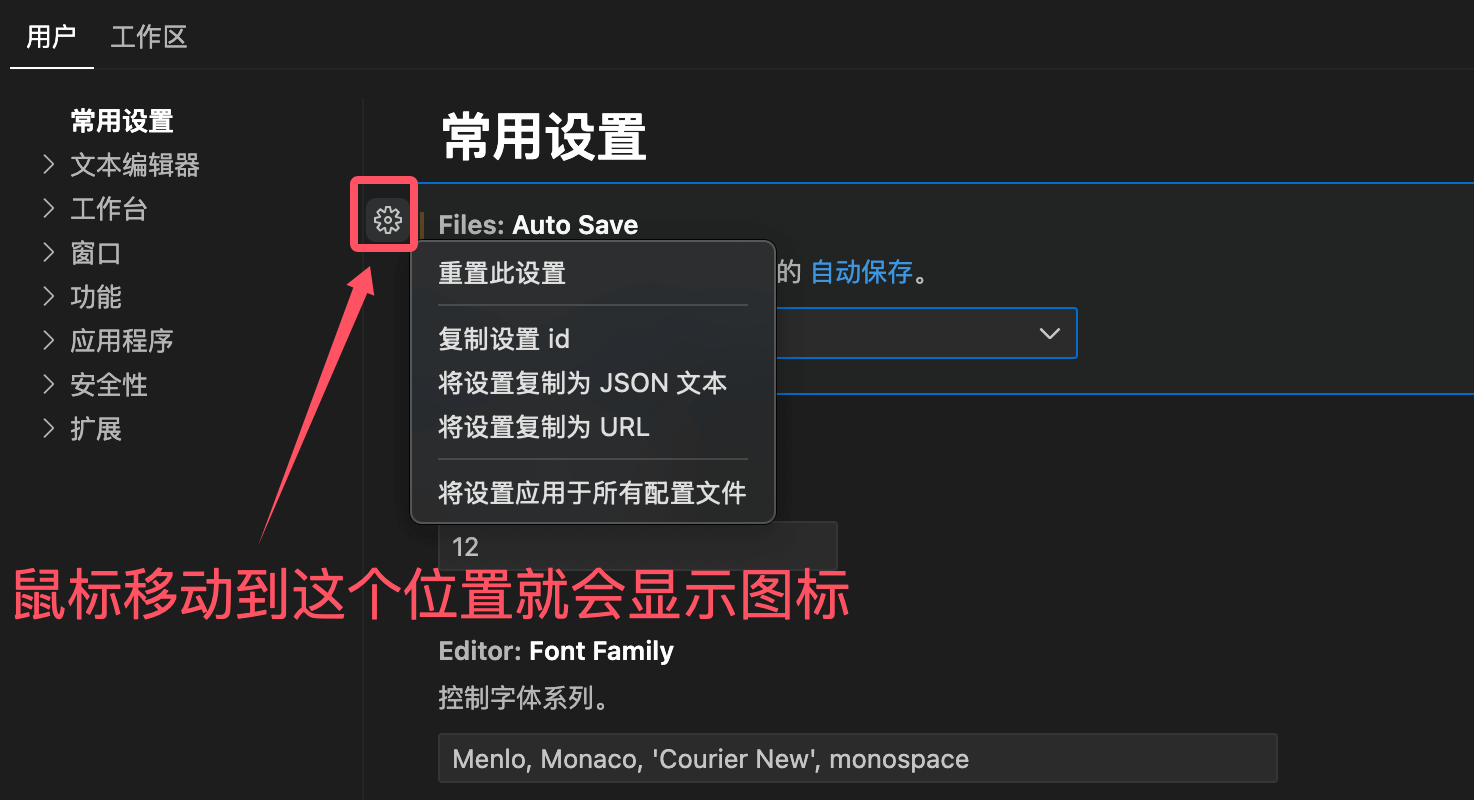1474x800 pixels.
Task: Switch to the 工作区 tab
Action: (x=149, y=37)
